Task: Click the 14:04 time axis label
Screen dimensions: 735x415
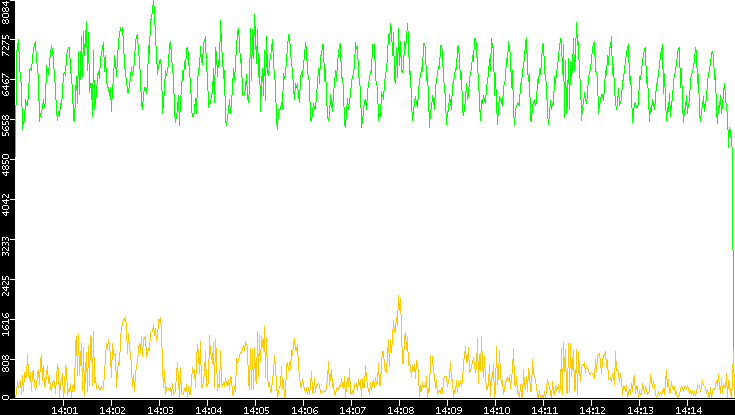Action: (208, 411)
